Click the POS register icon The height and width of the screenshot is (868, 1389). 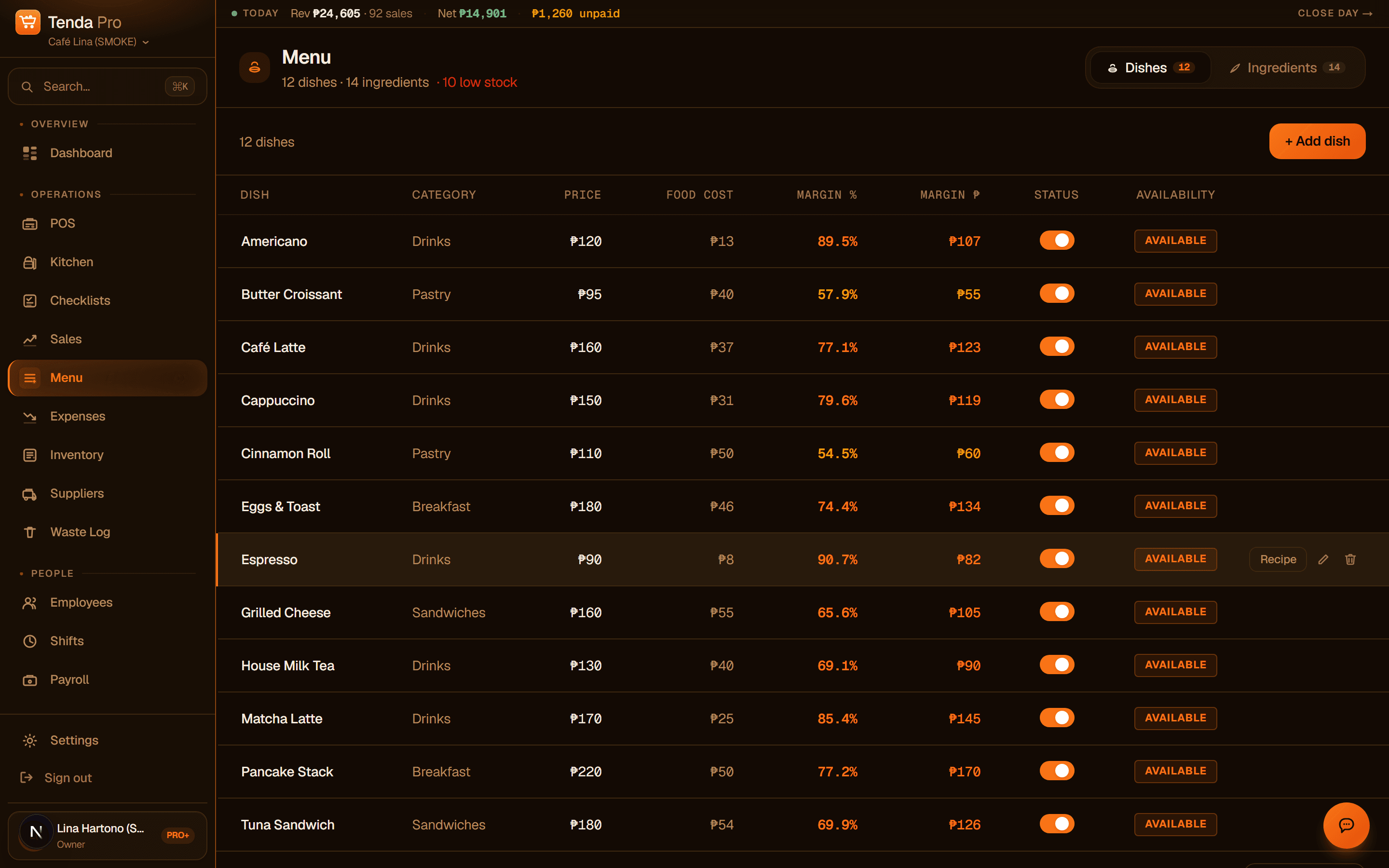click(x=30, y=223)
